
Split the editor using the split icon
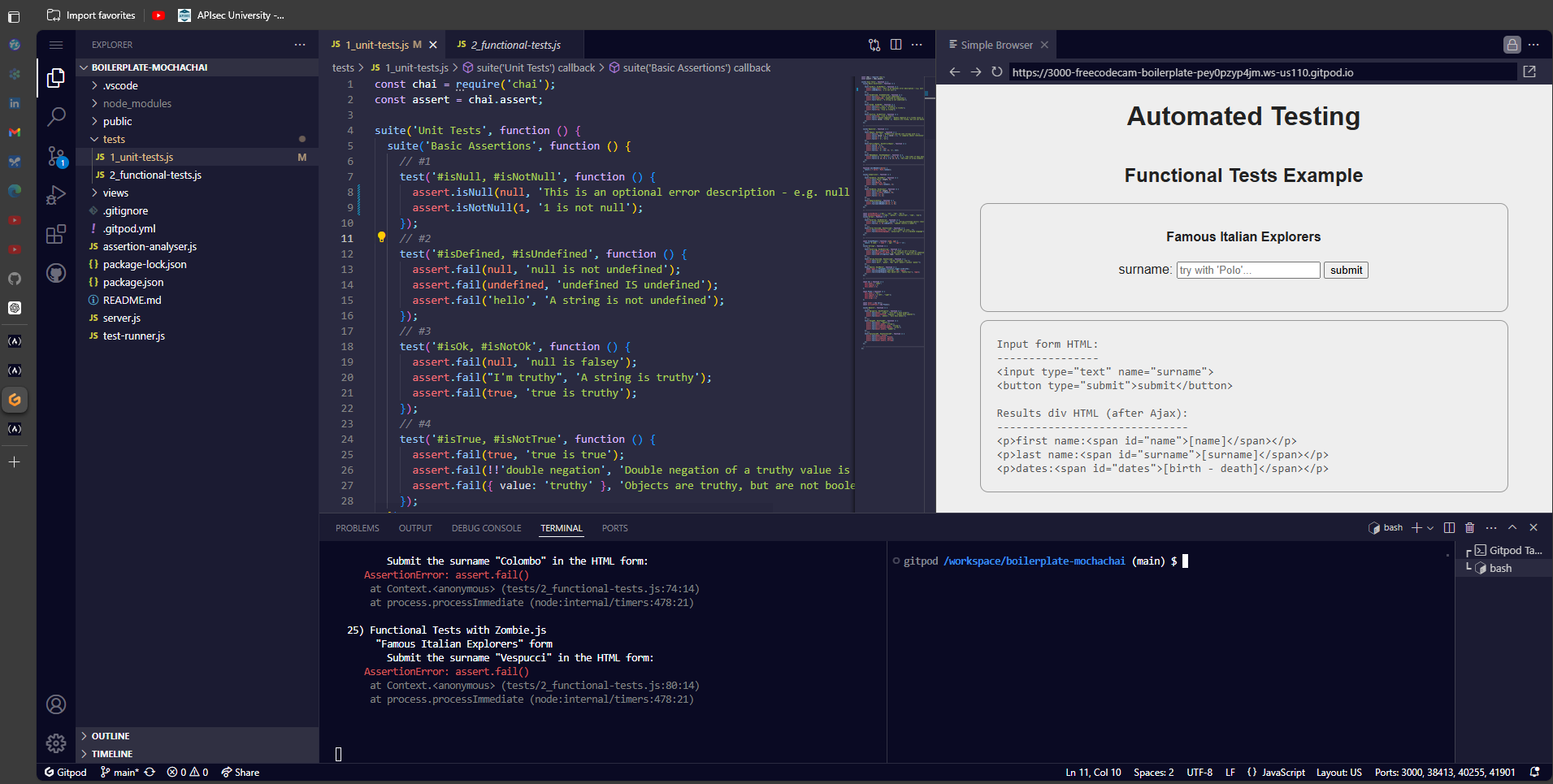[x=896, y=45]
